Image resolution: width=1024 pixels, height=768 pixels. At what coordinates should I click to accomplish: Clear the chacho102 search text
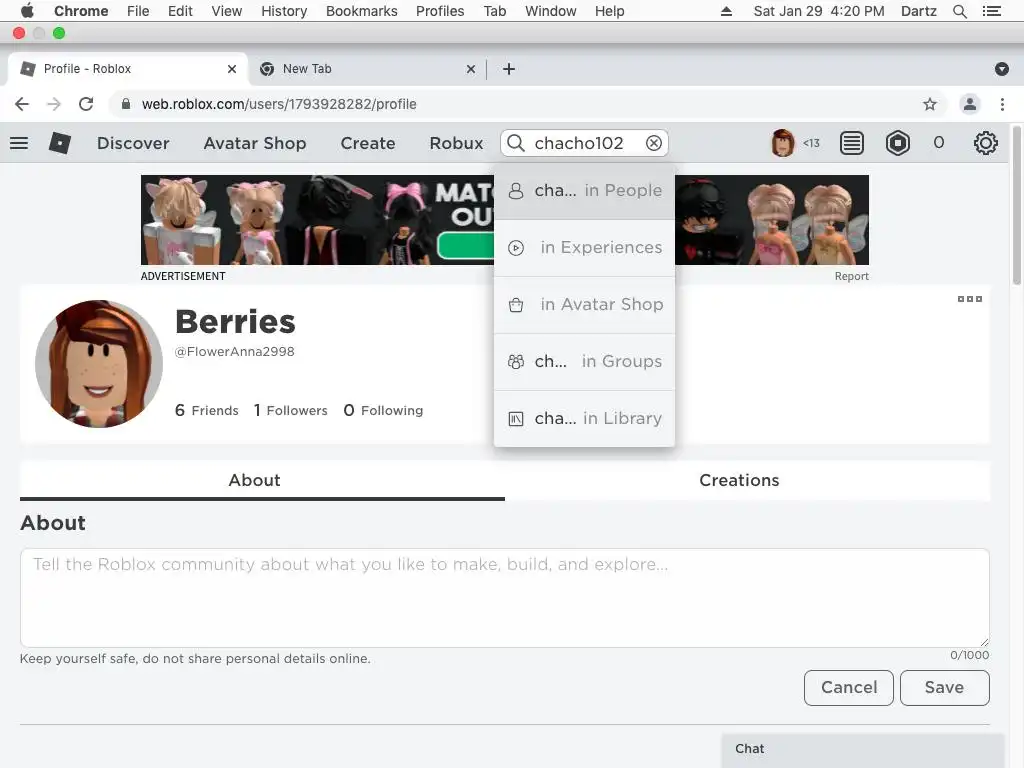click(x=654, y=143)
